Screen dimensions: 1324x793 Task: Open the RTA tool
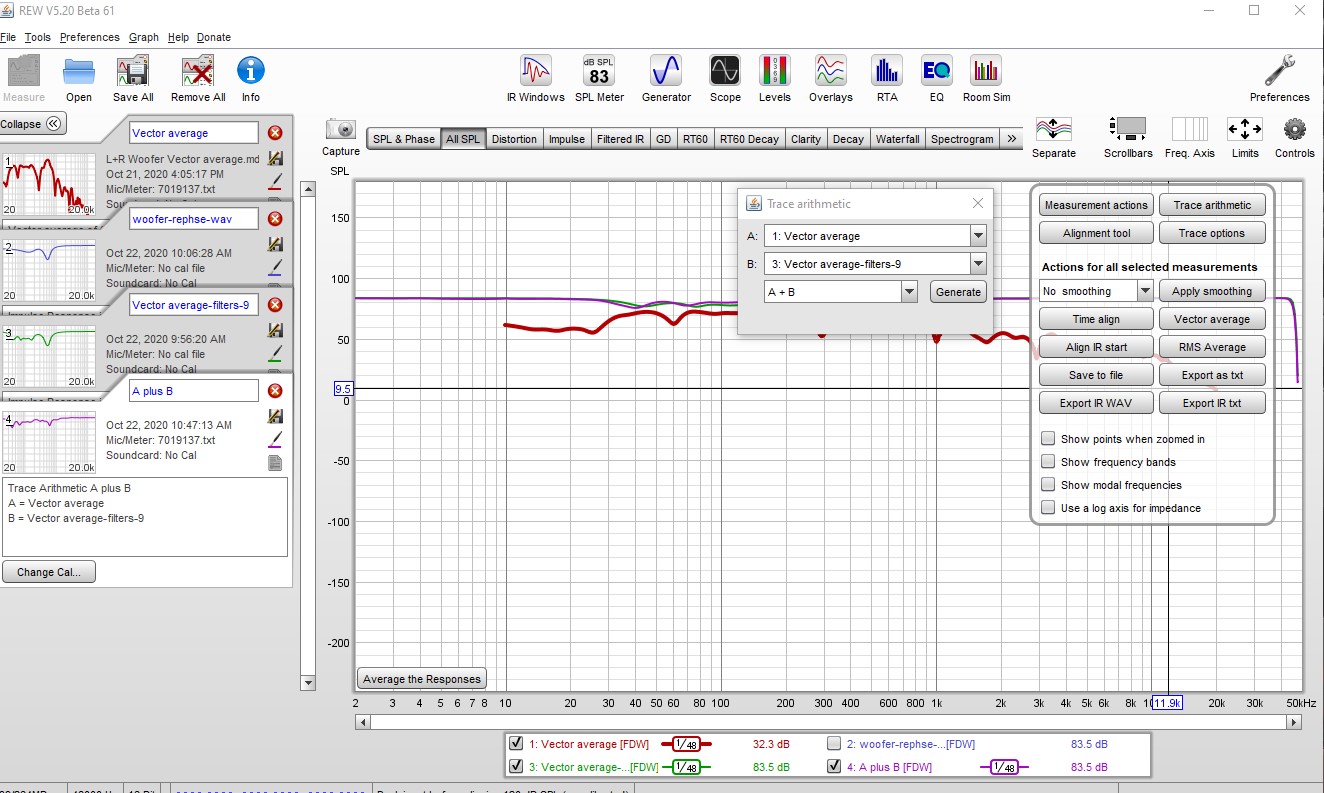(x=887, y=71)
